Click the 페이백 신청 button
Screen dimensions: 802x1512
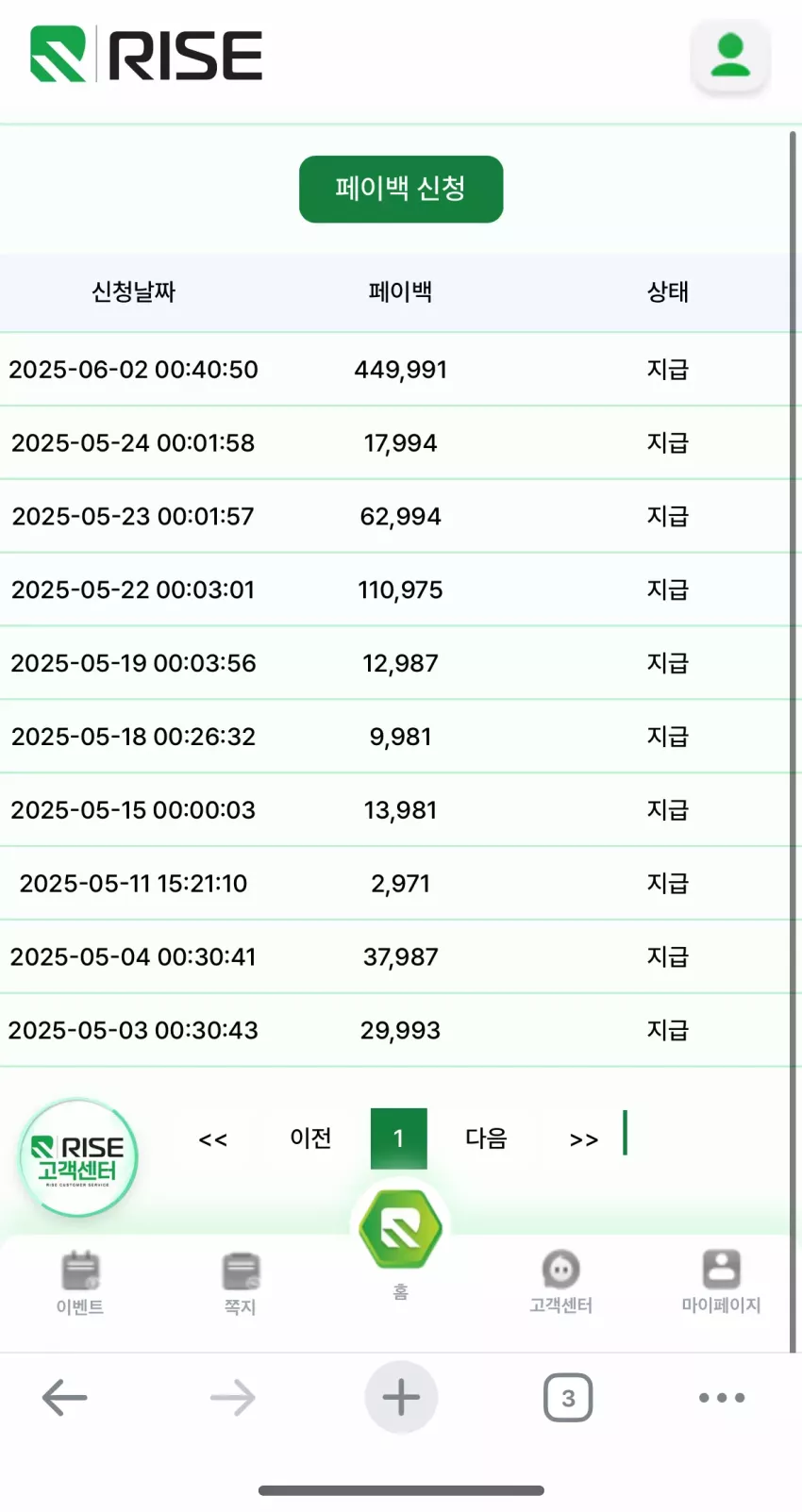point(401,189)
